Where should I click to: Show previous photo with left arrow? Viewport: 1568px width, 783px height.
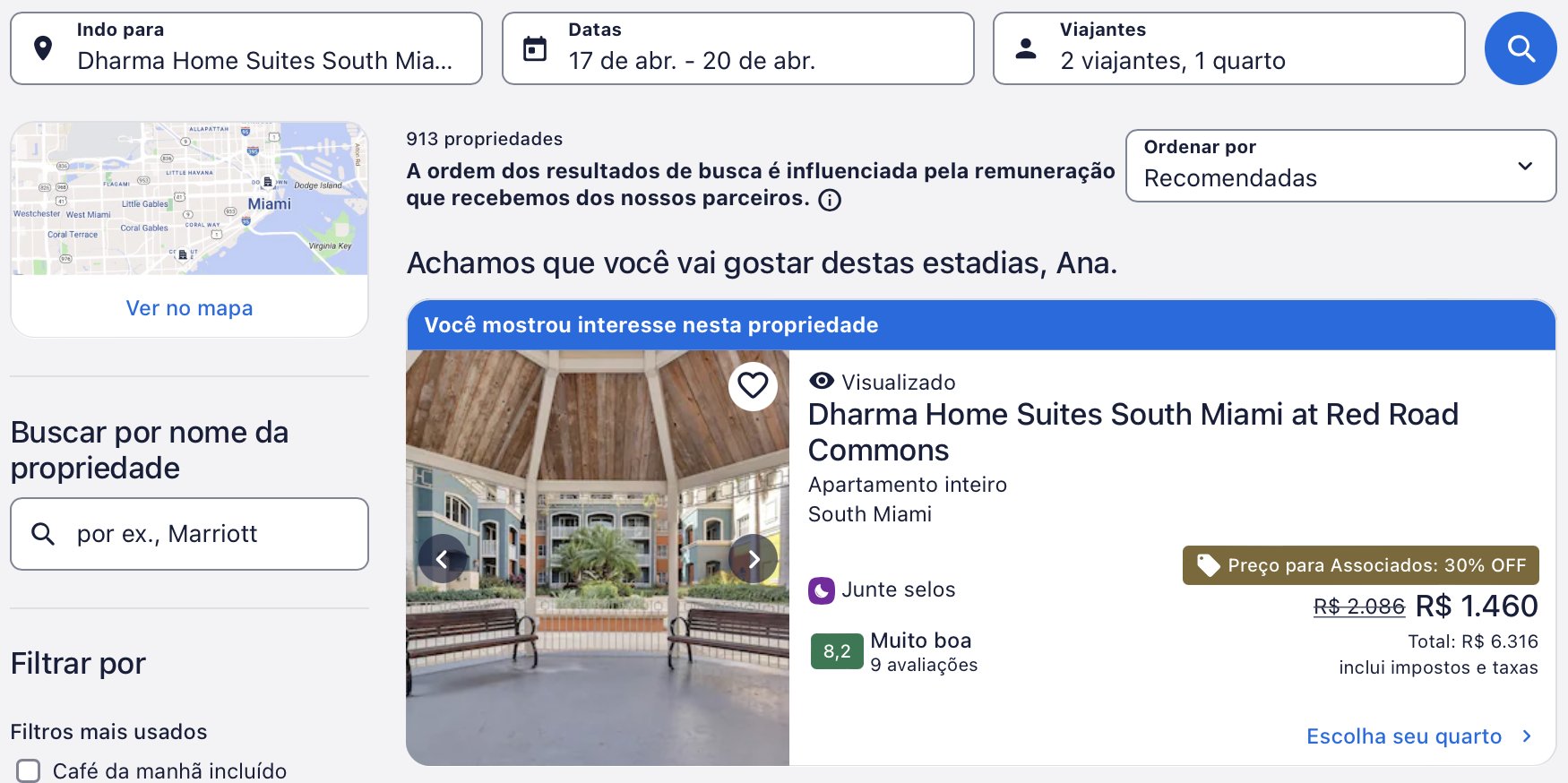pyautogui.click(x=442, y=559)
